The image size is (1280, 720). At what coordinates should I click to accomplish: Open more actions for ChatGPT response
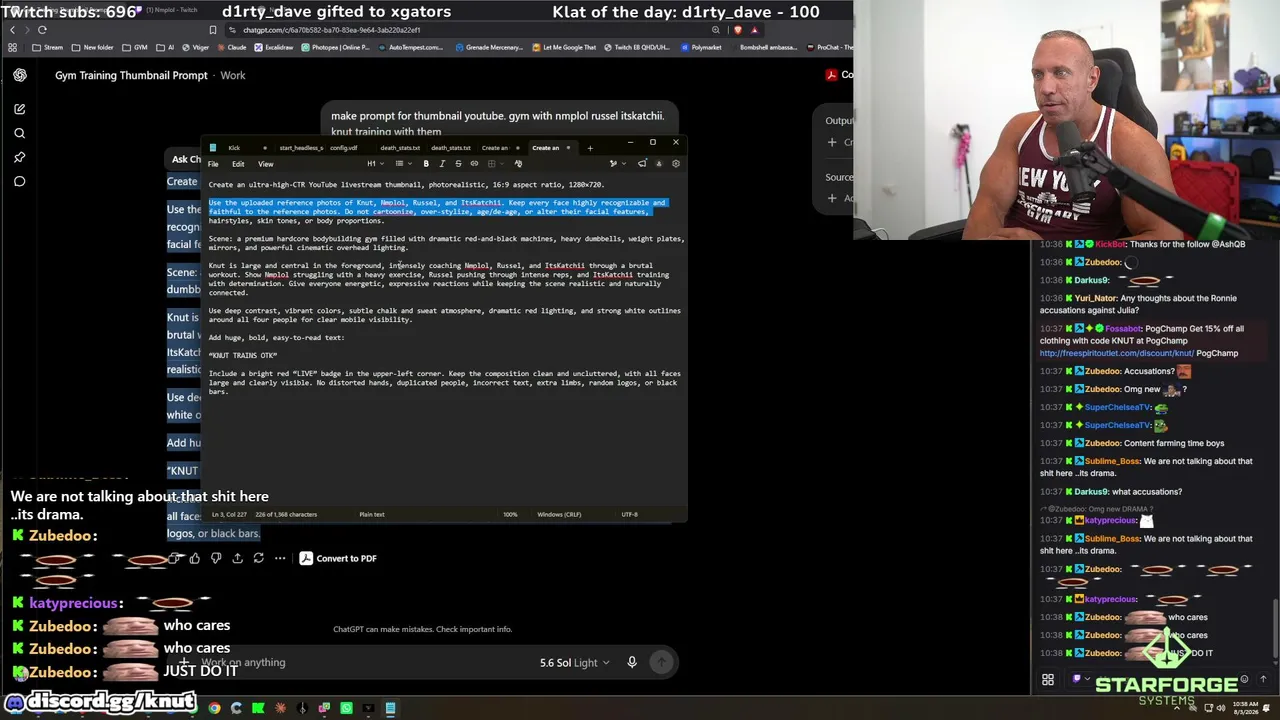(x=280, y=558)
